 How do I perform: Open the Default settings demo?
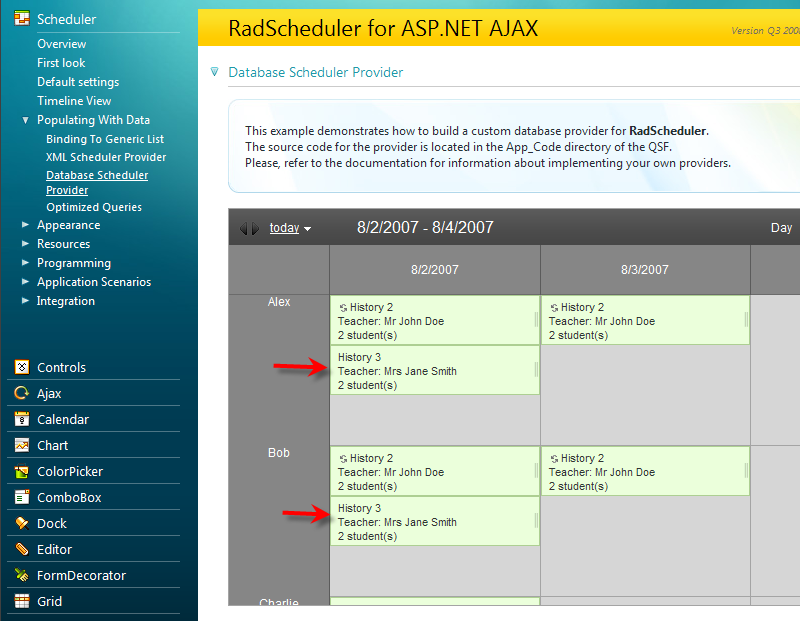click(x=78, y=82)
